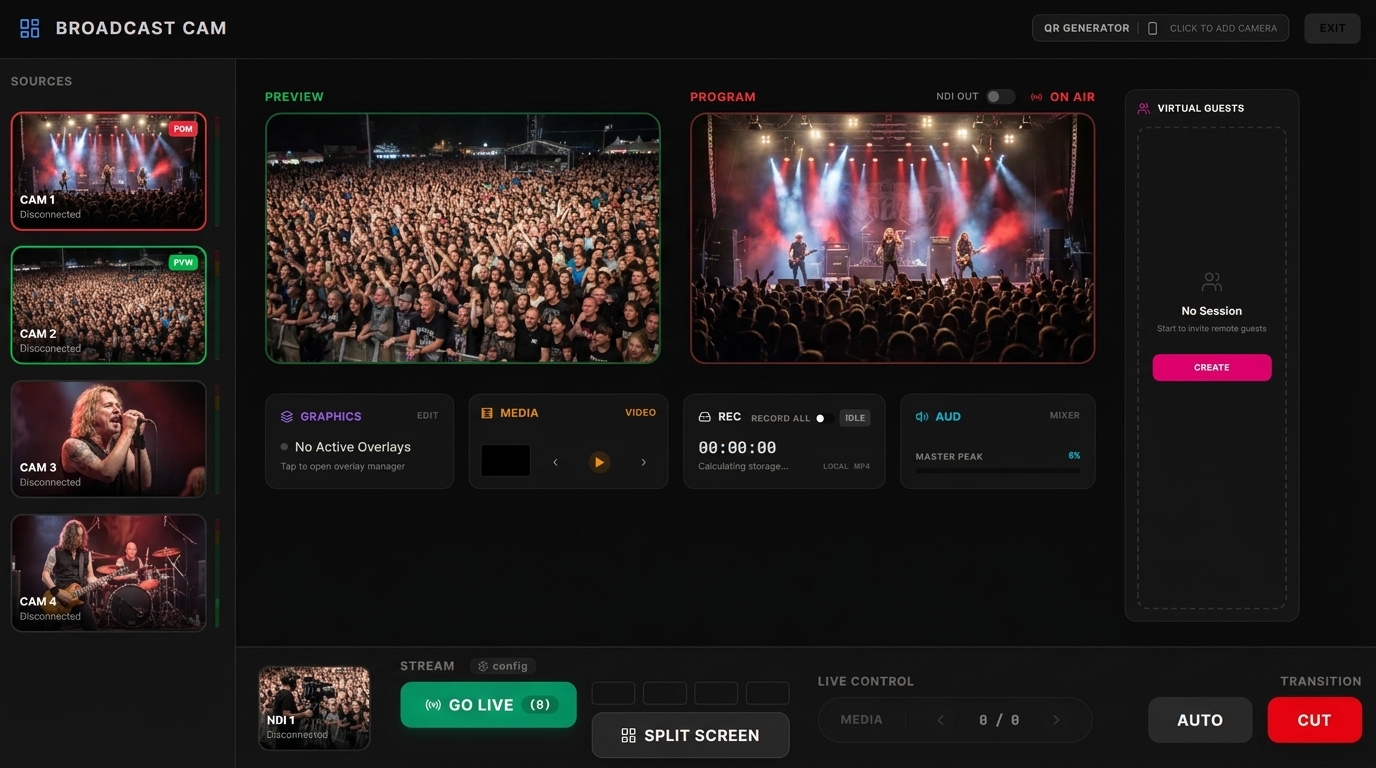Click the No Session guests icon
This screenshot has width=1376, height=768.
[x=1212, y=282]
